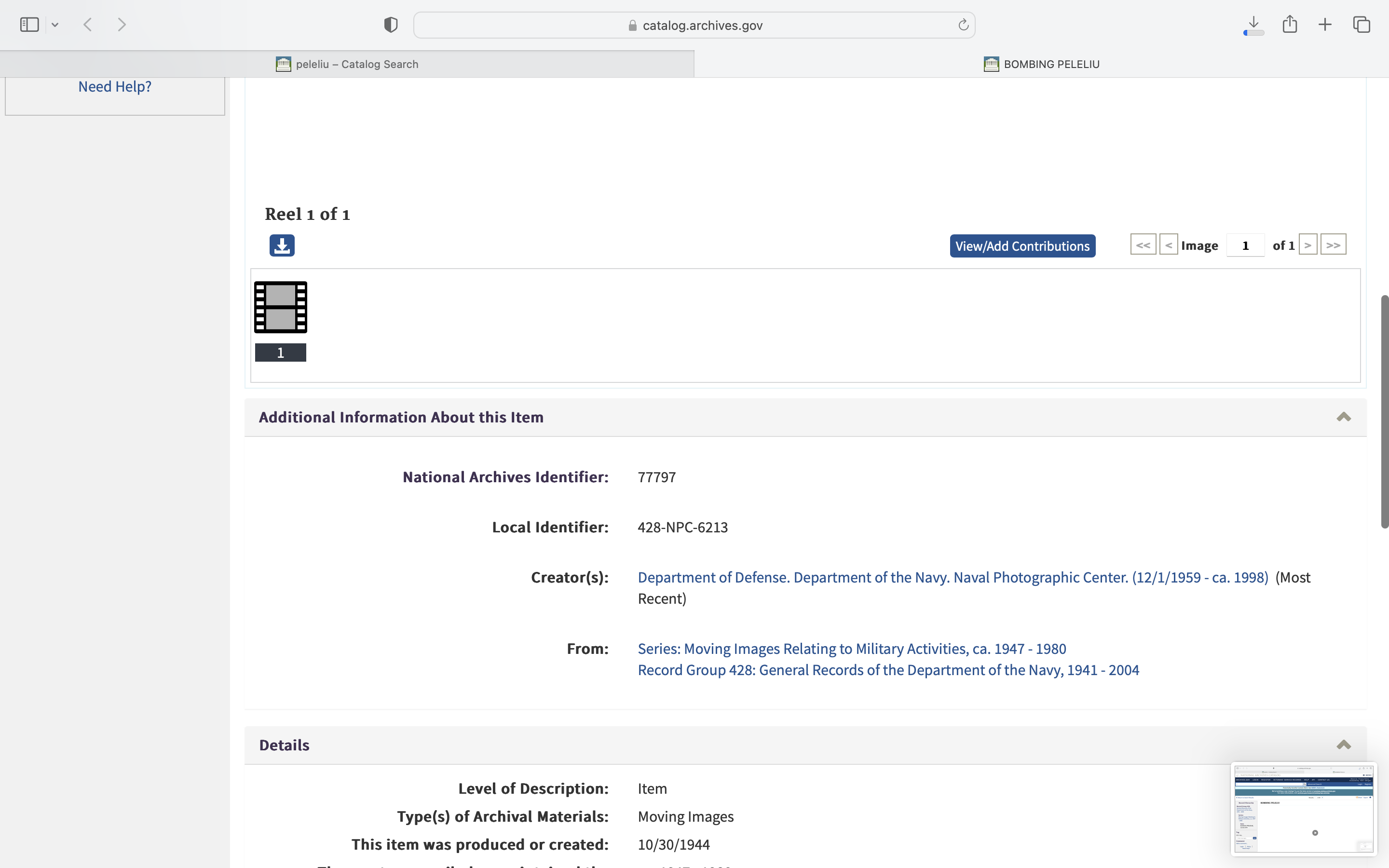This screenshot has height=868, width=1389.
Task: Click View/Add Contributions button
Action: coord(1021,246)
